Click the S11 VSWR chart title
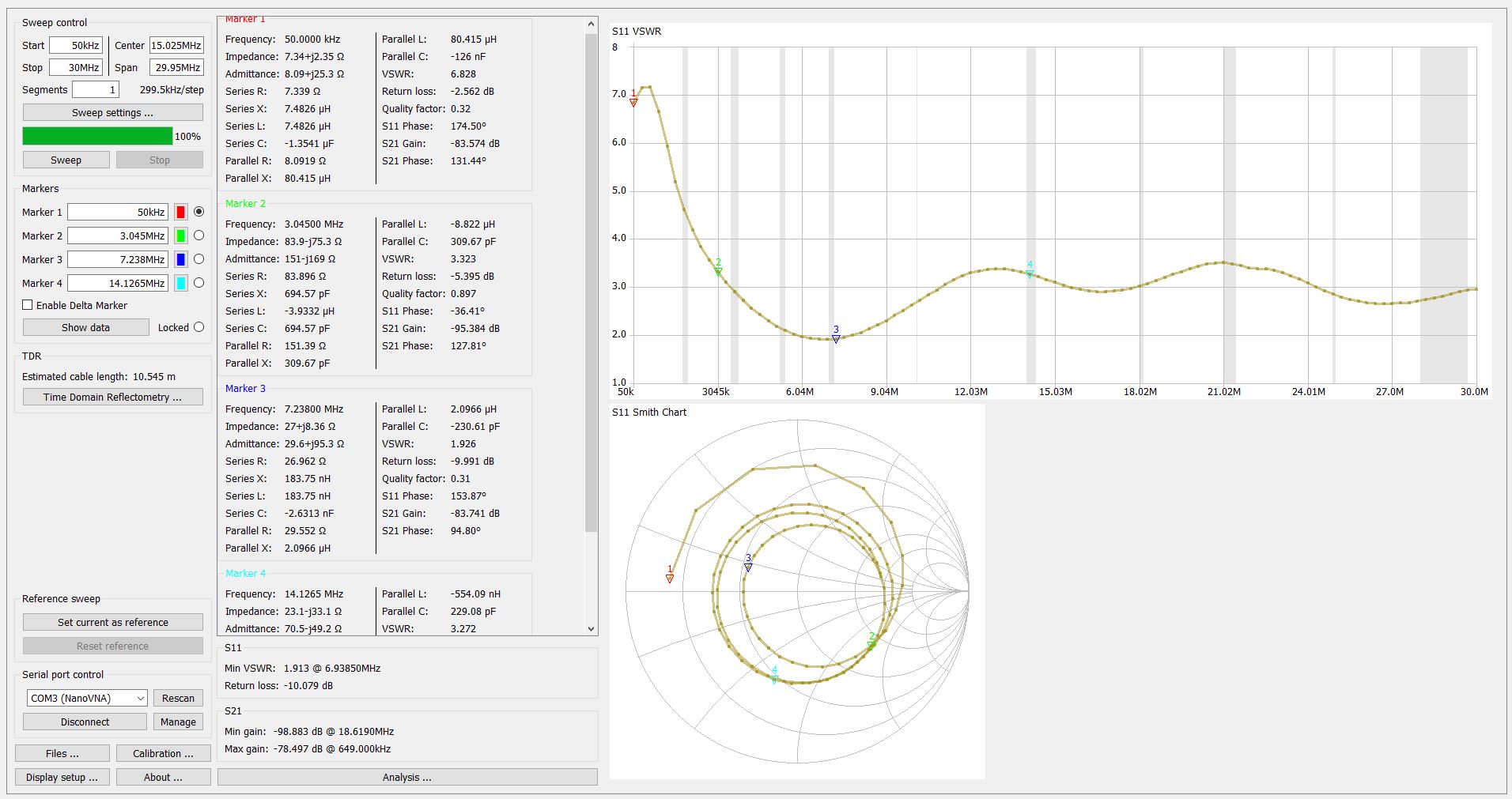 (637, 32)
